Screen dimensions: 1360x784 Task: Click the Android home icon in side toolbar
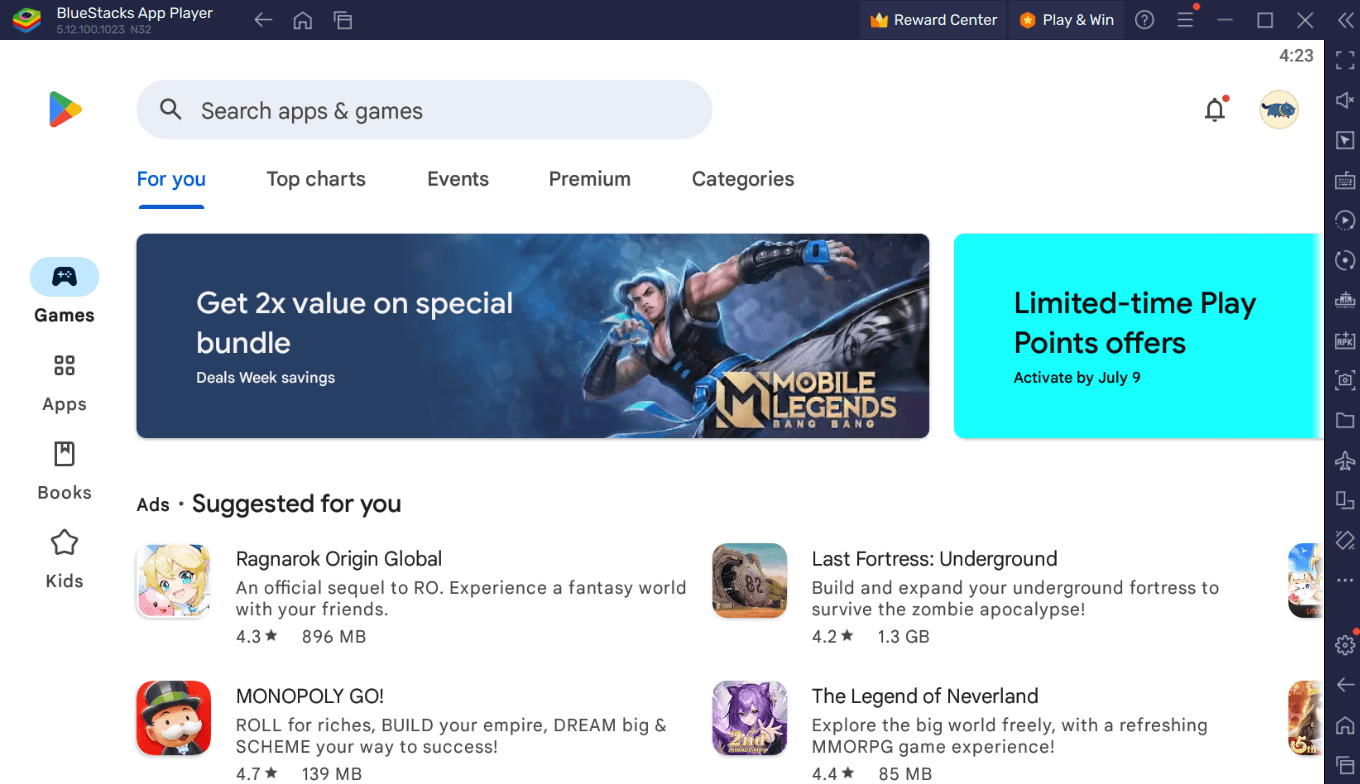click(x=1345, y=725)
